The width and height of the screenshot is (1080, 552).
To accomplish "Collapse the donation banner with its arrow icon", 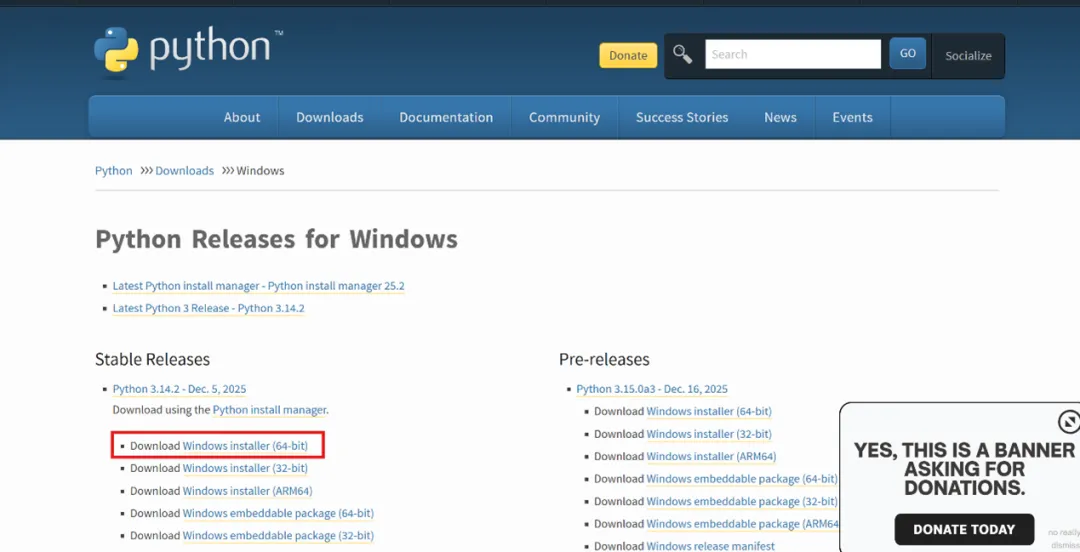I will pos(1068,421).
